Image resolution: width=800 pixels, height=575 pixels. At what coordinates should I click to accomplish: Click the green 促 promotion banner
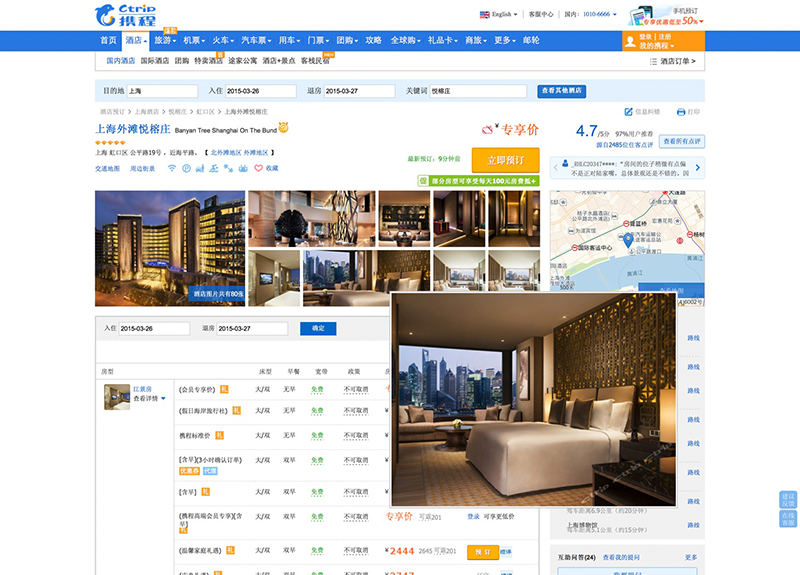pos(478,181)
